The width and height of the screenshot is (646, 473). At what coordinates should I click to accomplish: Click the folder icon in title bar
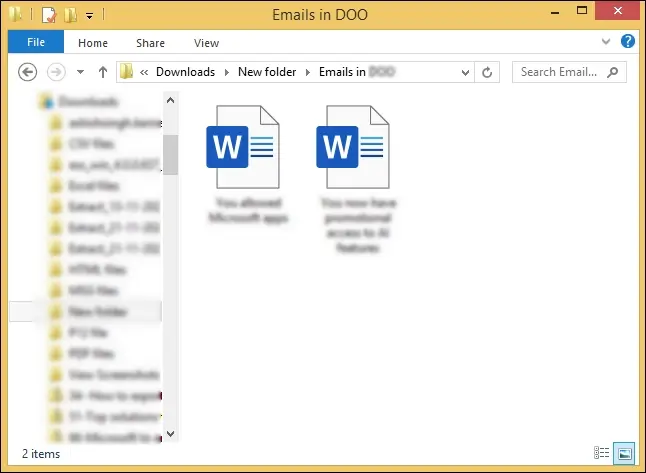pos(15,14)
